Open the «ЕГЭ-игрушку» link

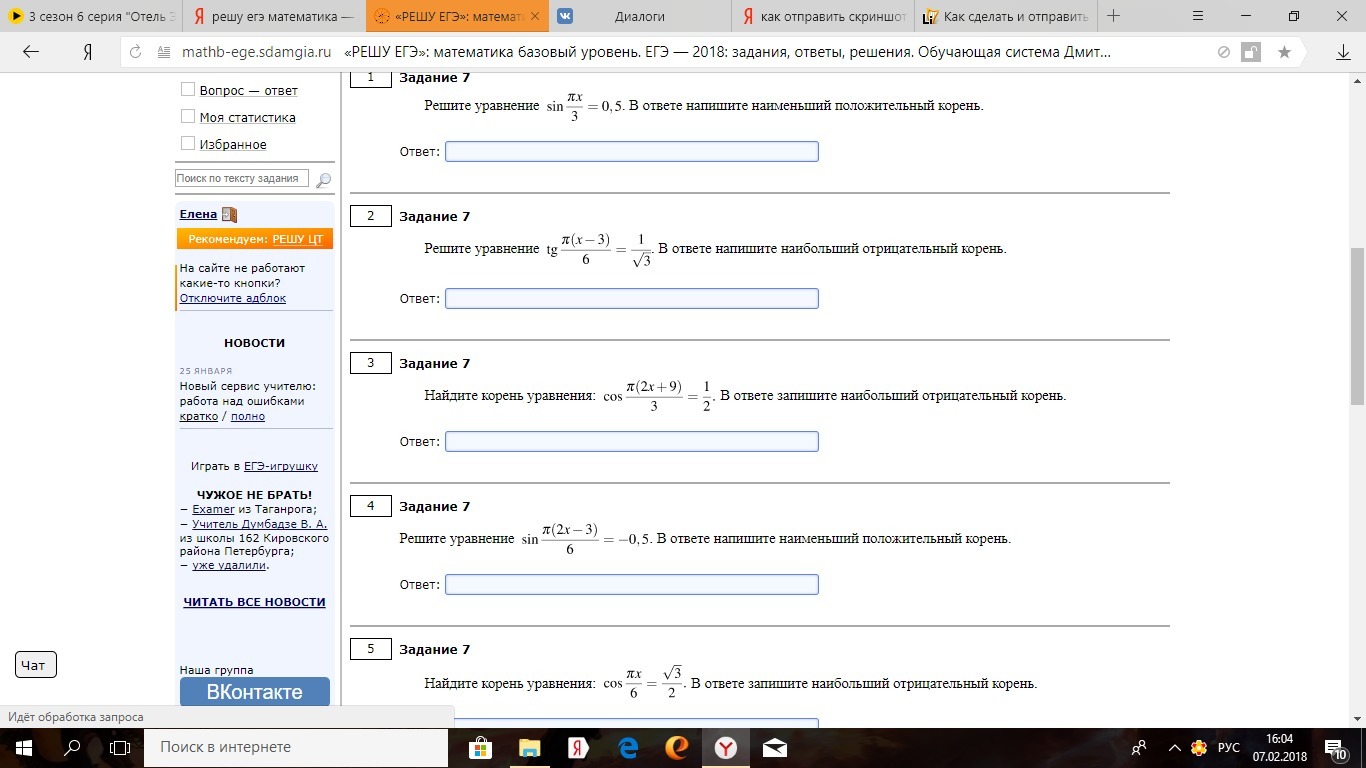(281, 466)
